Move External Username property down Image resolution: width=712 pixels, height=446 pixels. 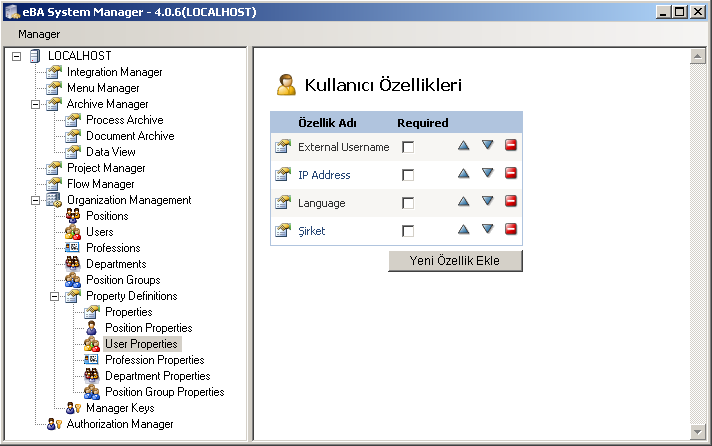pyautogui.click(x=487, y=145)
